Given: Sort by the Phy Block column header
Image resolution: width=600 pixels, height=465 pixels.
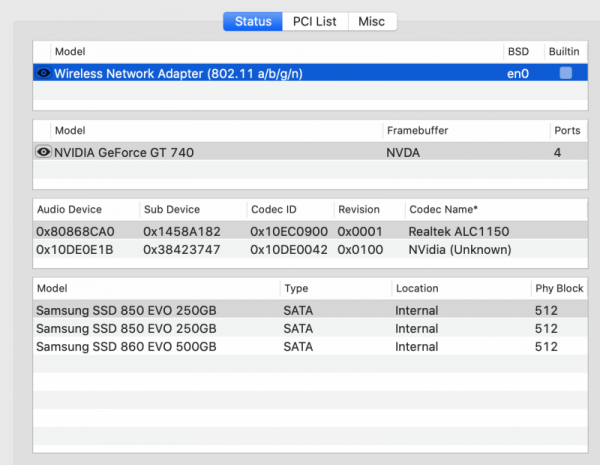Looking at the screenshot, I should click(x=558, y=288).
